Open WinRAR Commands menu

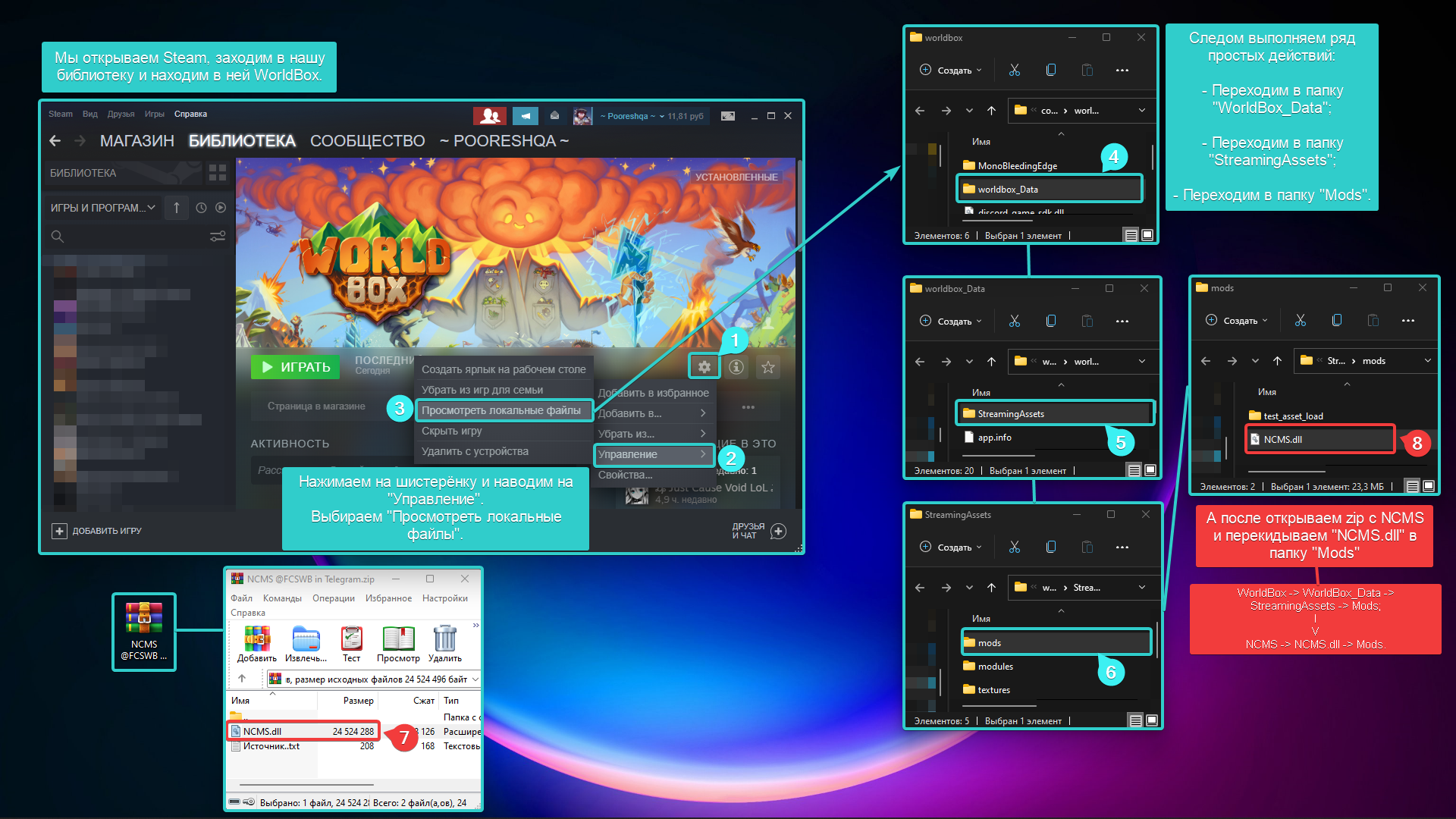[282, 598]
